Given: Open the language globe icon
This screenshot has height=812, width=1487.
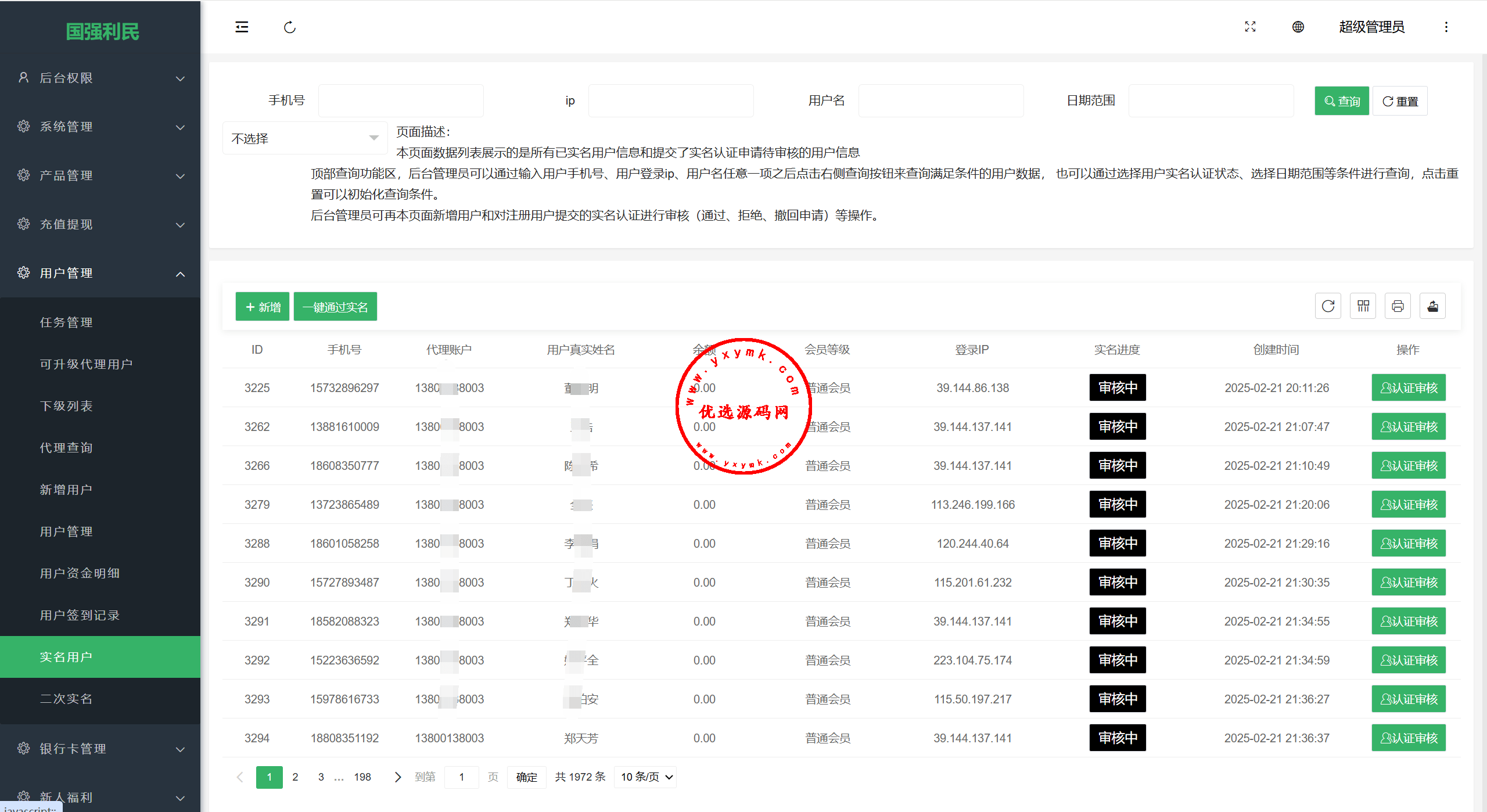Looking at the screenshot, I should pos(1298,27).
